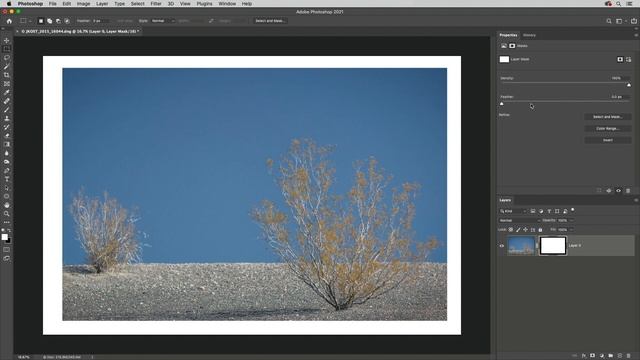This screenshot has width=640, height=360.
Task: Open the Layer menu
Action: tap(102, 4)
